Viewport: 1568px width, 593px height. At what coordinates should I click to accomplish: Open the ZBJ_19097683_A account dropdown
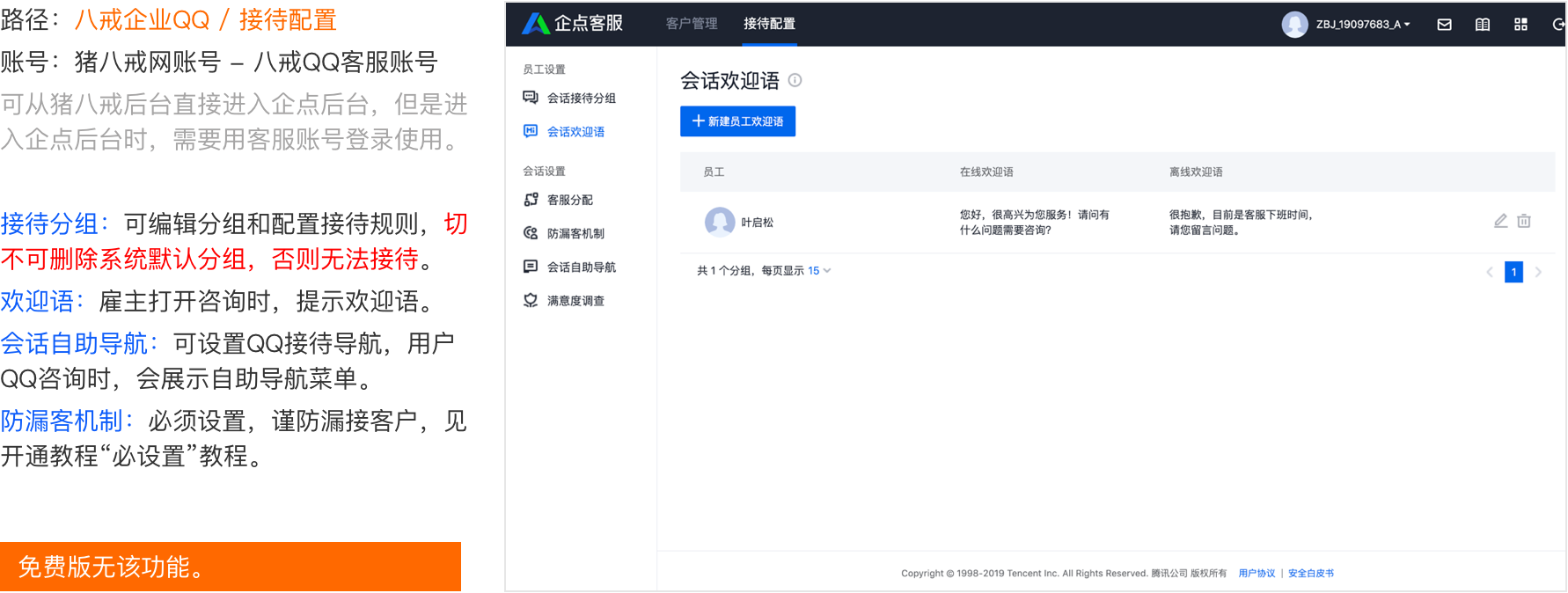coord(1363,25)
